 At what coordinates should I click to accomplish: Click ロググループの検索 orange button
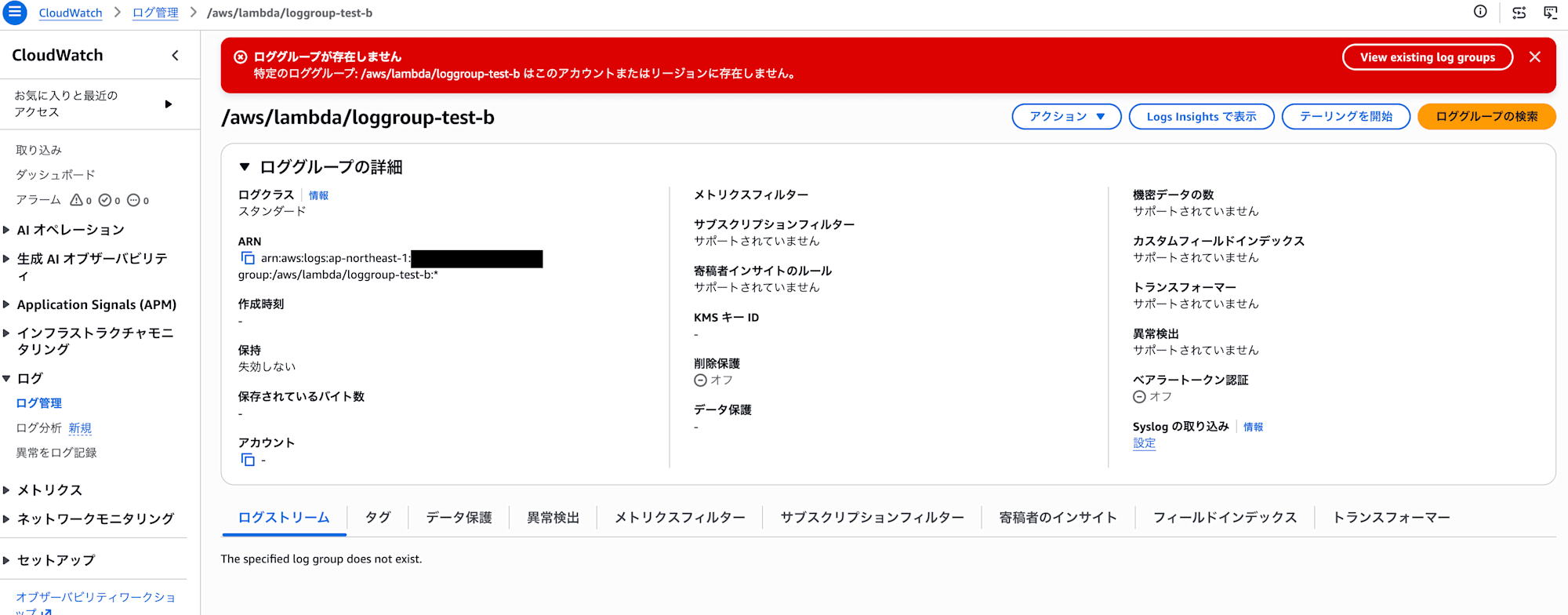click(x=1486, y=116)
